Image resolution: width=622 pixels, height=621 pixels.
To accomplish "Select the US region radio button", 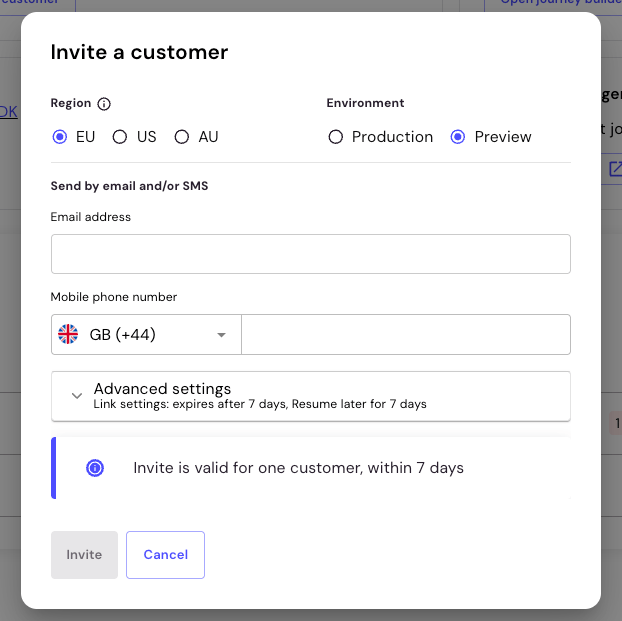I will click(x=119, y=137).
